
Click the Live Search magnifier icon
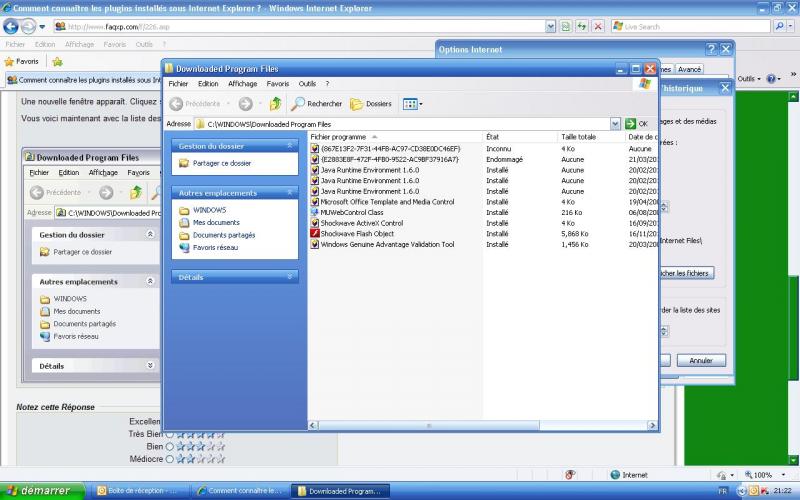pyautogui.click(x=779, y=26)
